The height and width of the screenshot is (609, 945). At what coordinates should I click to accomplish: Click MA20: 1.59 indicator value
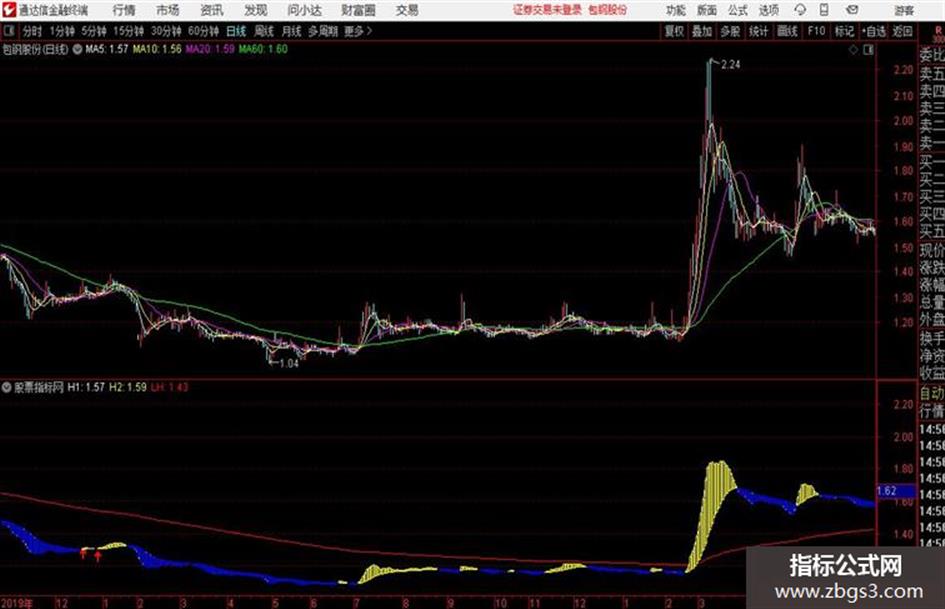[210, 49]
